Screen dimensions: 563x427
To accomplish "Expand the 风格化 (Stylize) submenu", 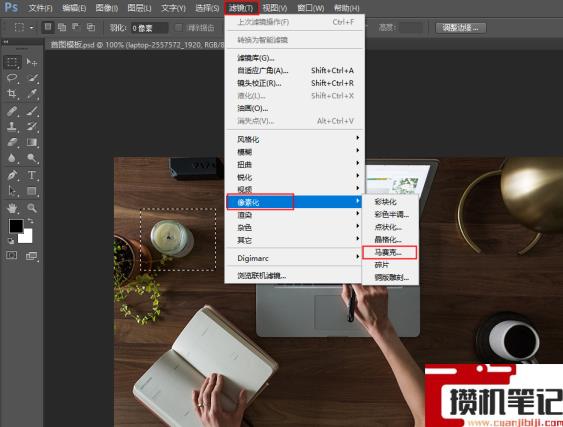I will [294, 139].
